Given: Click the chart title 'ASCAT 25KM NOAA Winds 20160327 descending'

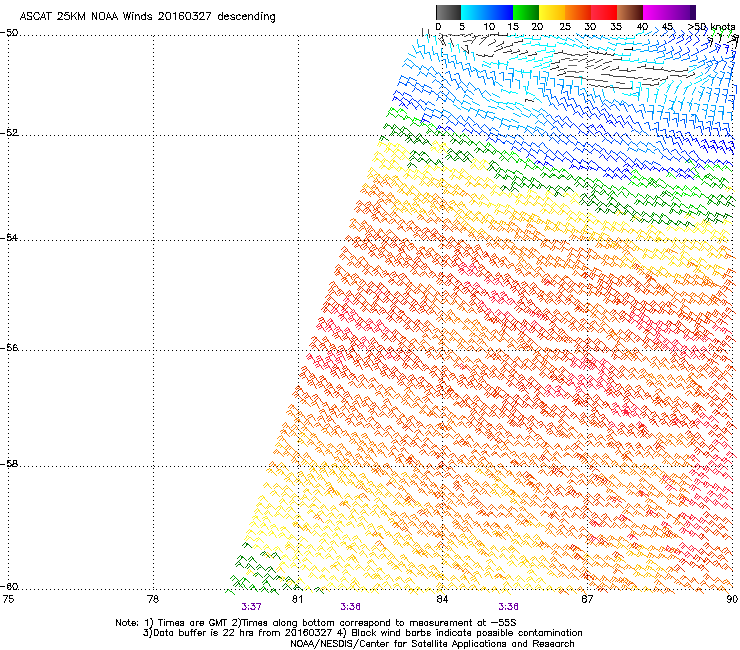Looking at the screenshot, I should click(x=147, y=17).
